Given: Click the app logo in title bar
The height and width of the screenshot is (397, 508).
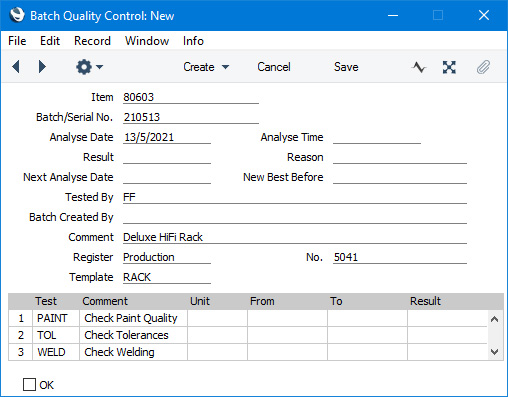Looking at the screenshot, I should (x=17, y=15).
